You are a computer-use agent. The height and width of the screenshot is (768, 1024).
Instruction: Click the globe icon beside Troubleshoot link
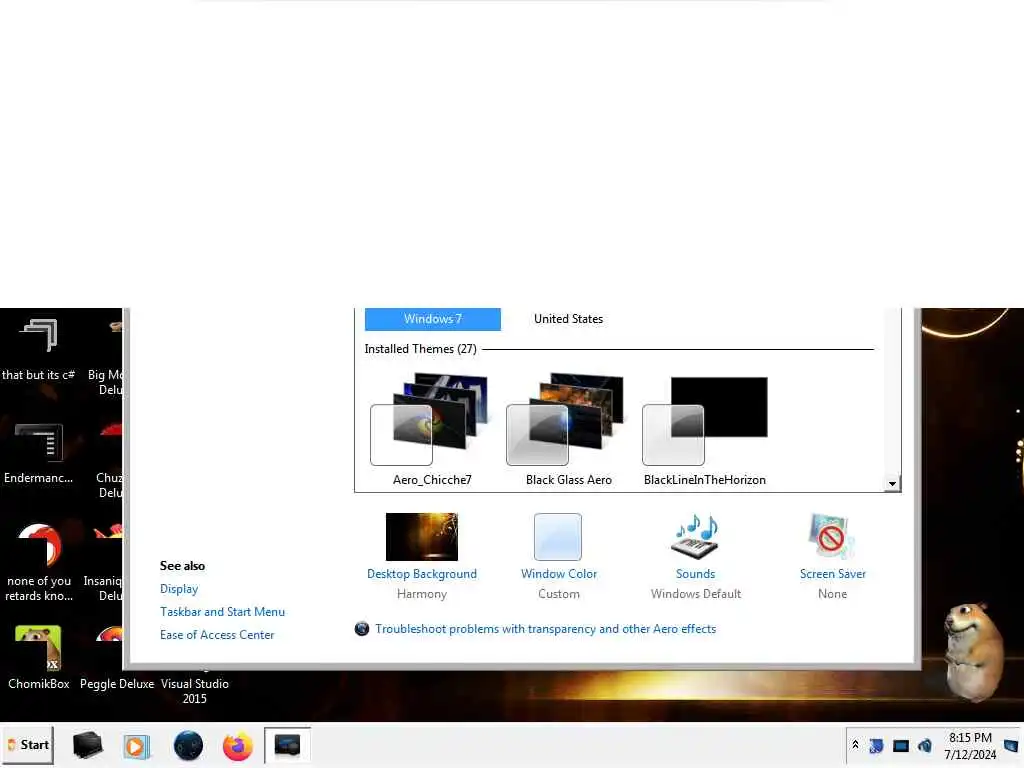(x=362, y=628)
